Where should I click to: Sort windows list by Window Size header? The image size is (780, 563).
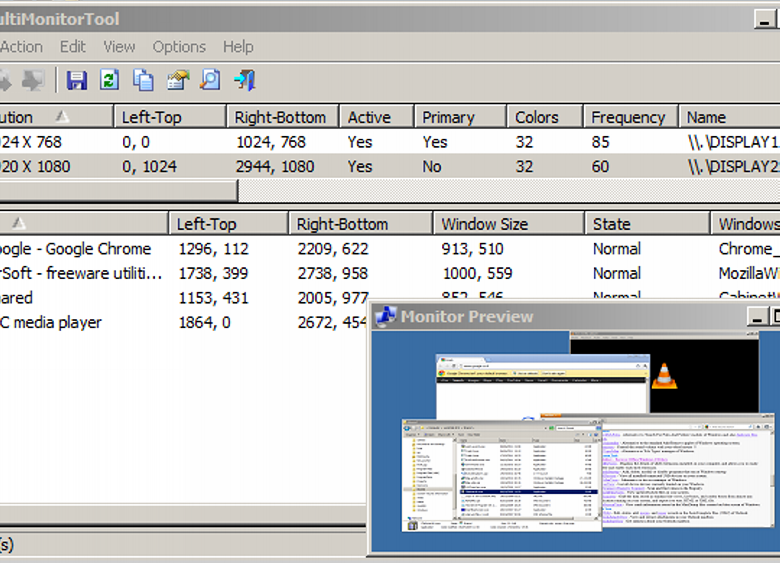coord(485,224)
